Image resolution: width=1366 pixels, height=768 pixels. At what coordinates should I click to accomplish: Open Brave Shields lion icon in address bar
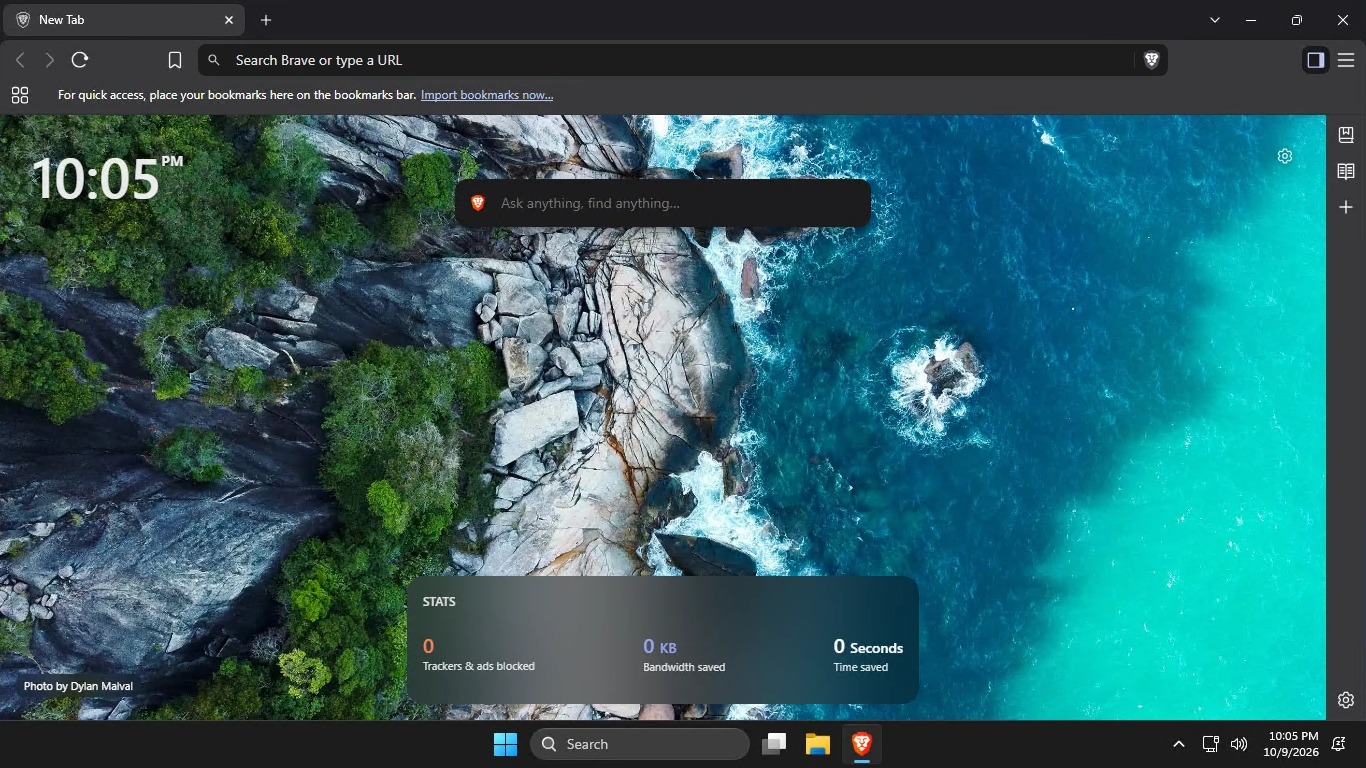pyautogui.click(x=1151, y=60)
